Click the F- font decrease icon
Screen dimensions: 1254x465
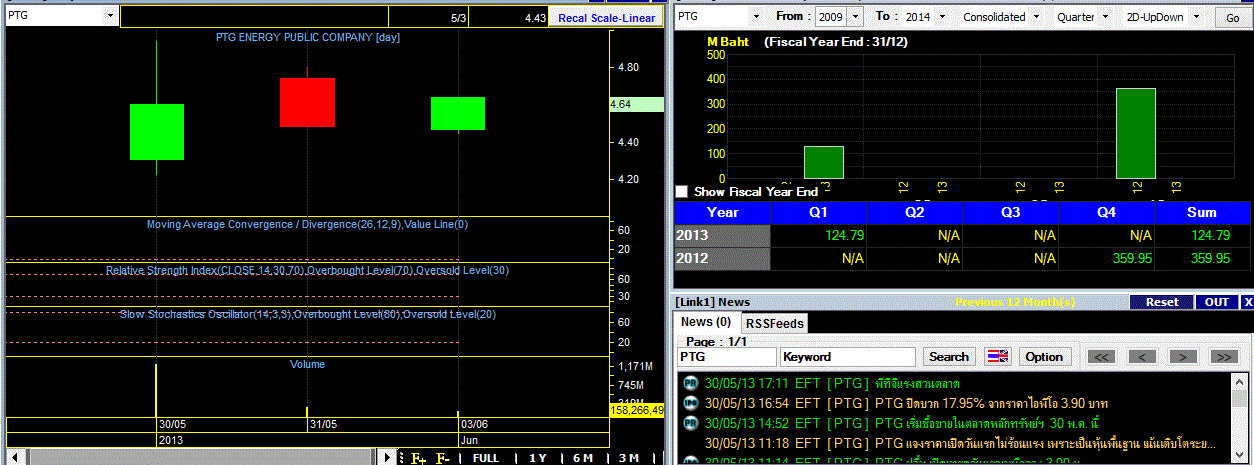point(443,458)
